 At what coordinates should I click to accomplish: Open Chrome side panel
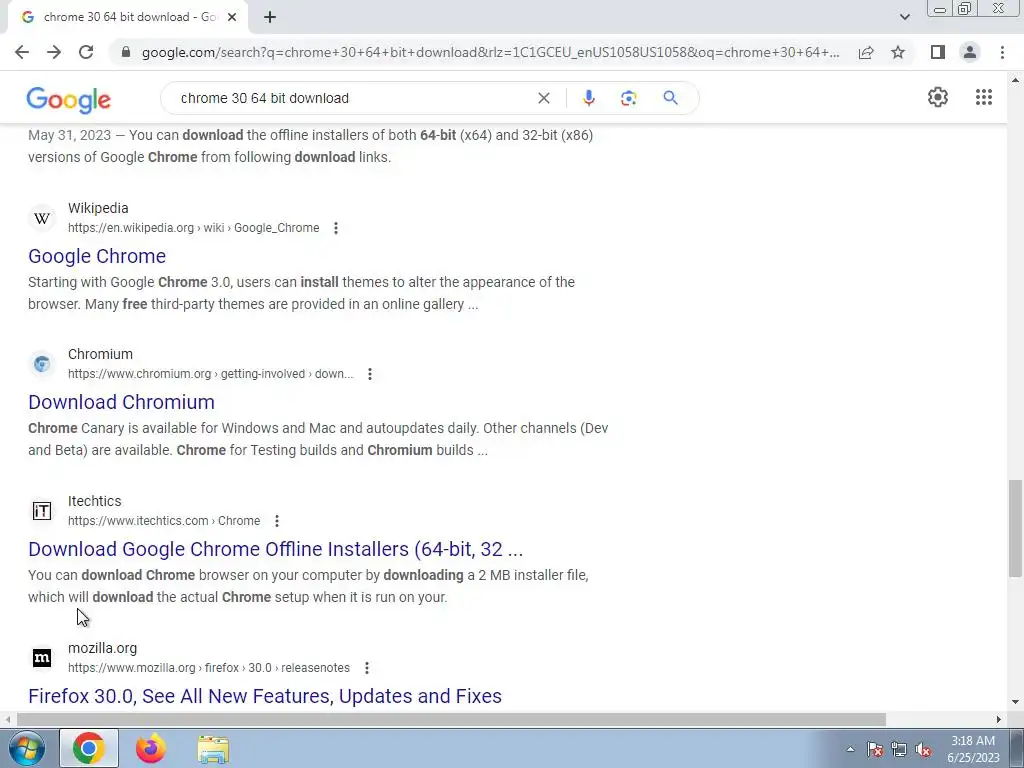(x=938, y=52)
